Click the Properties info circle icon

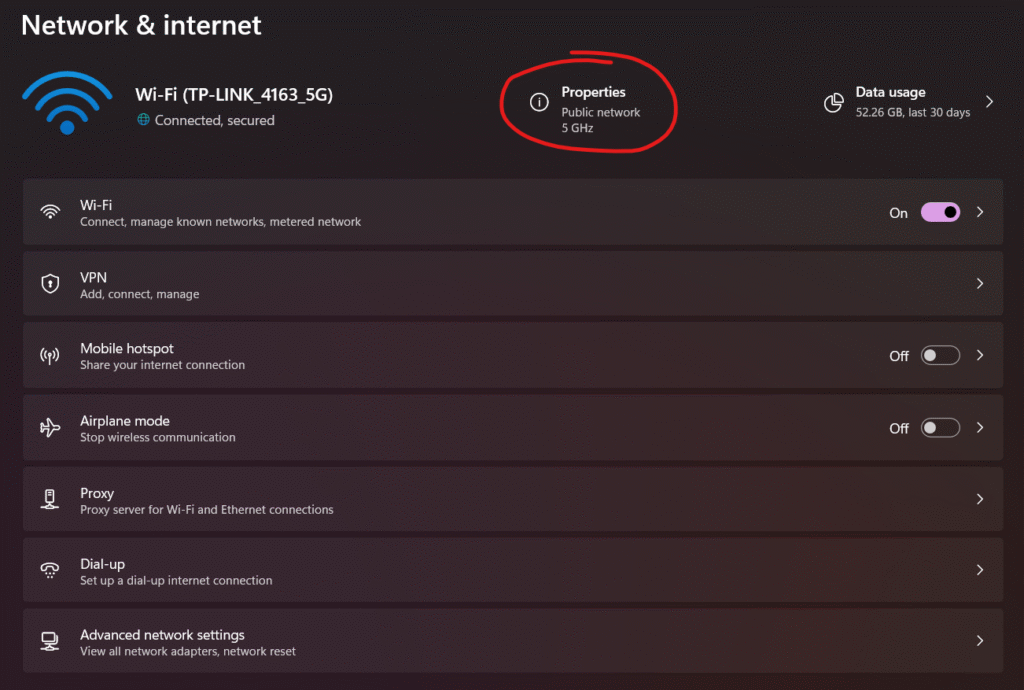coord(539,102)
